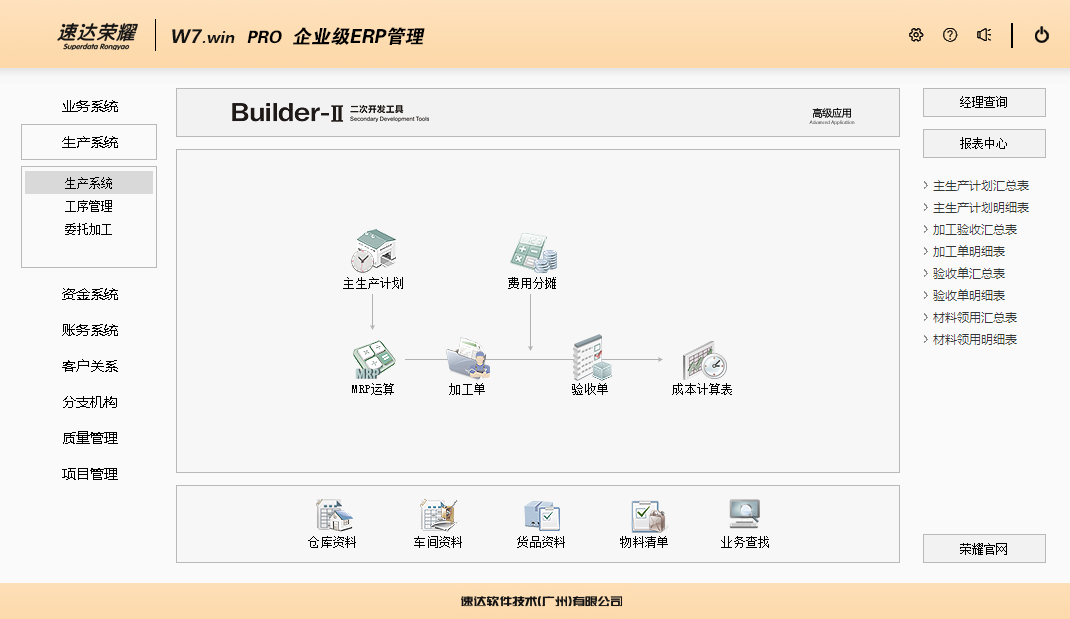Click the 物料清单 clipboard icon
The image size is (1070, 619).
[644, 516]
